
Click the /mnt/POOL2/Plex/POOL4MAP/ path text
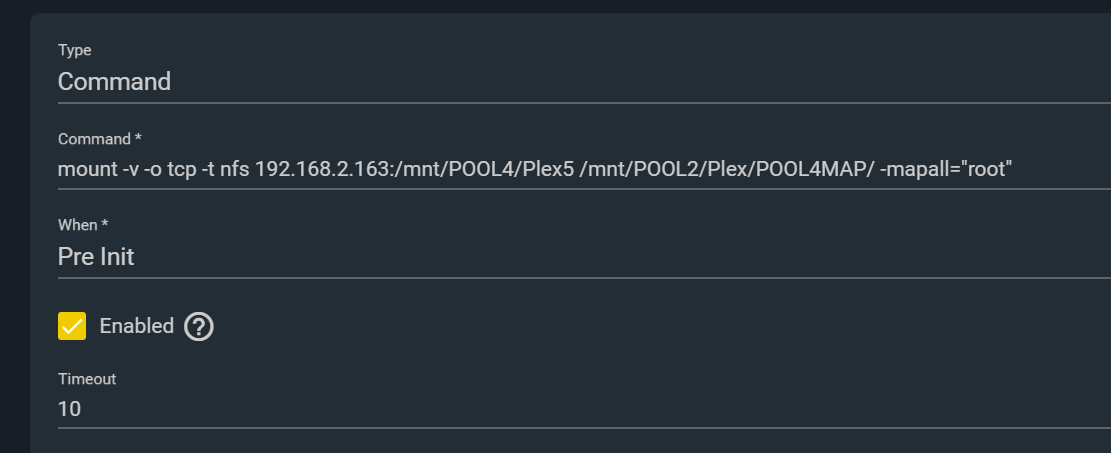(x=726, y=169)
